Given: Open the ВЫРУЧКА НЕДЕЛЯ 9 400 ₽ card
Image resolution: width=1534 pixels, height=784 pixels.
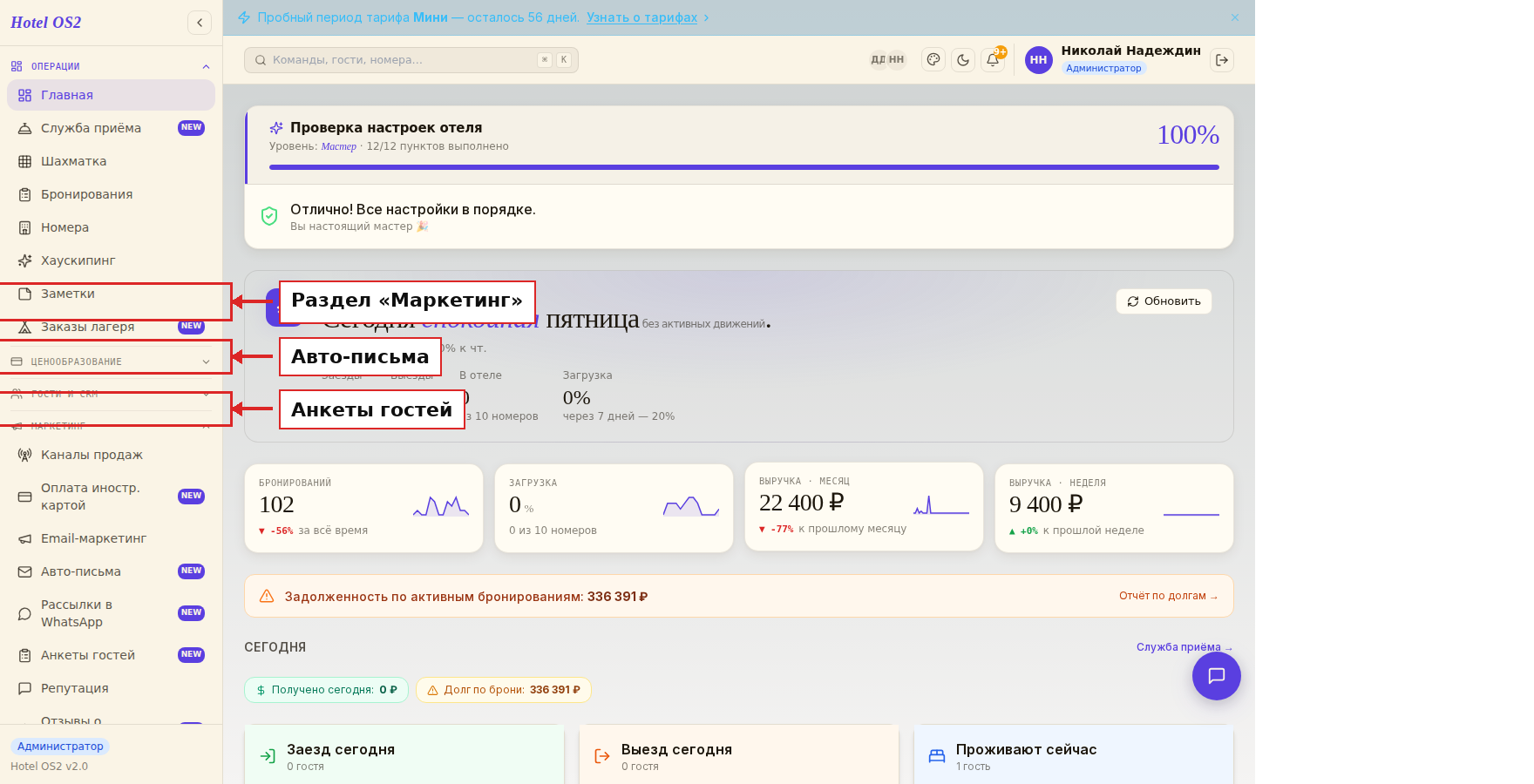Looking at the screenshot, I should [1114, 508].
